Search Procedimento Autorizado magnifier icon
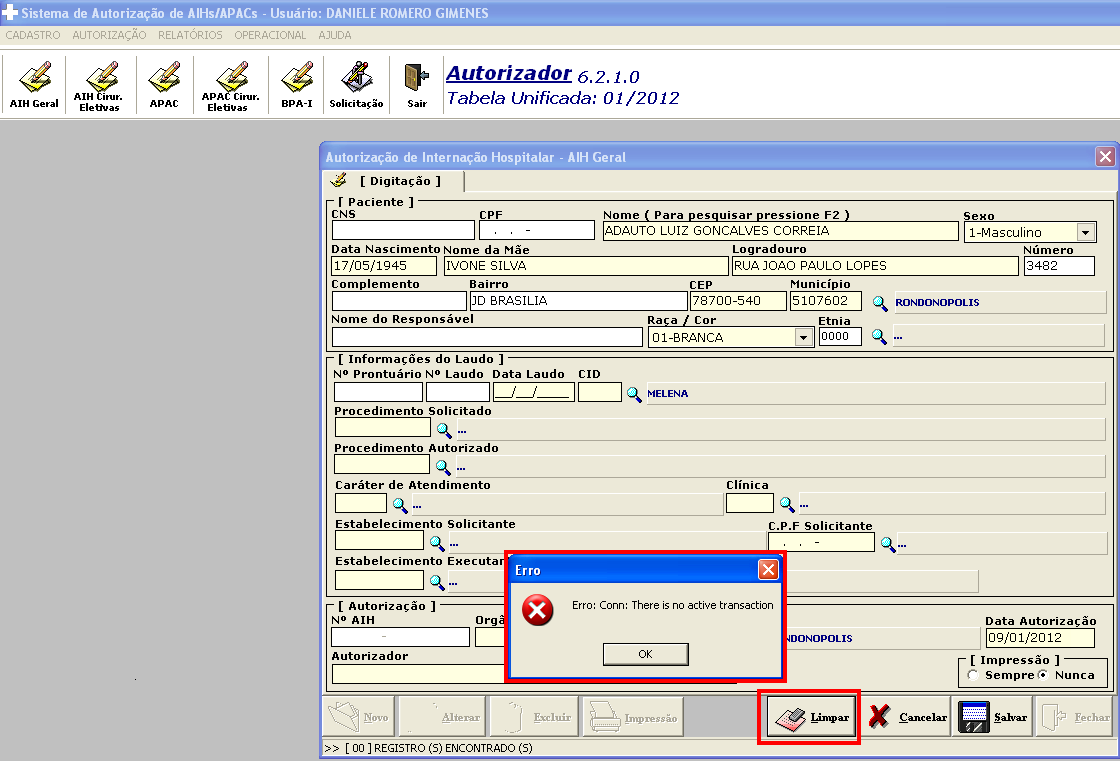 [x=443, y=467]
